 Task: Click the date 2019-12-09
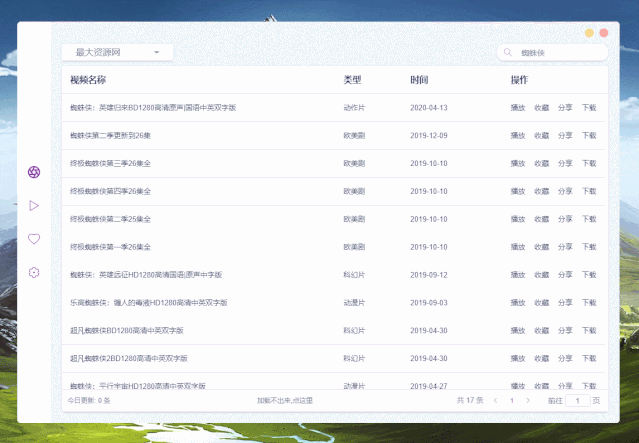point(429,135)
